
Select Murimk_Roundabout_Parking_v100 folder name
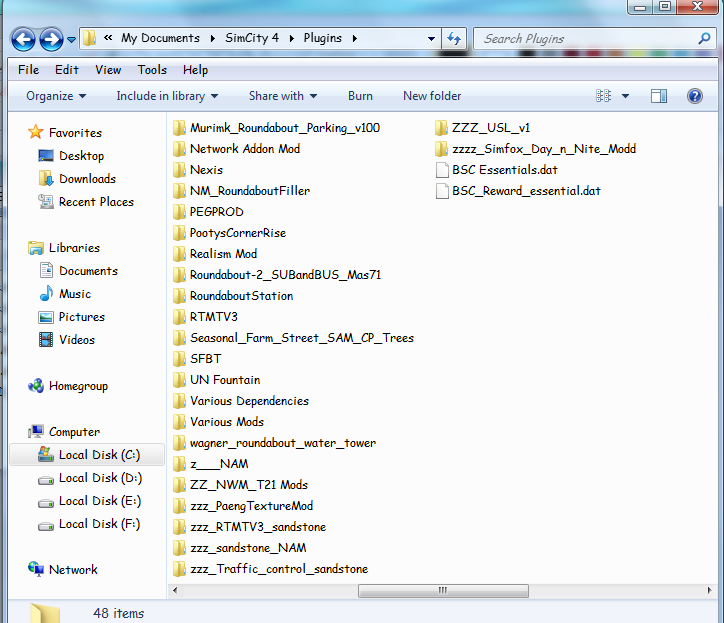click(x=285, y=128)
